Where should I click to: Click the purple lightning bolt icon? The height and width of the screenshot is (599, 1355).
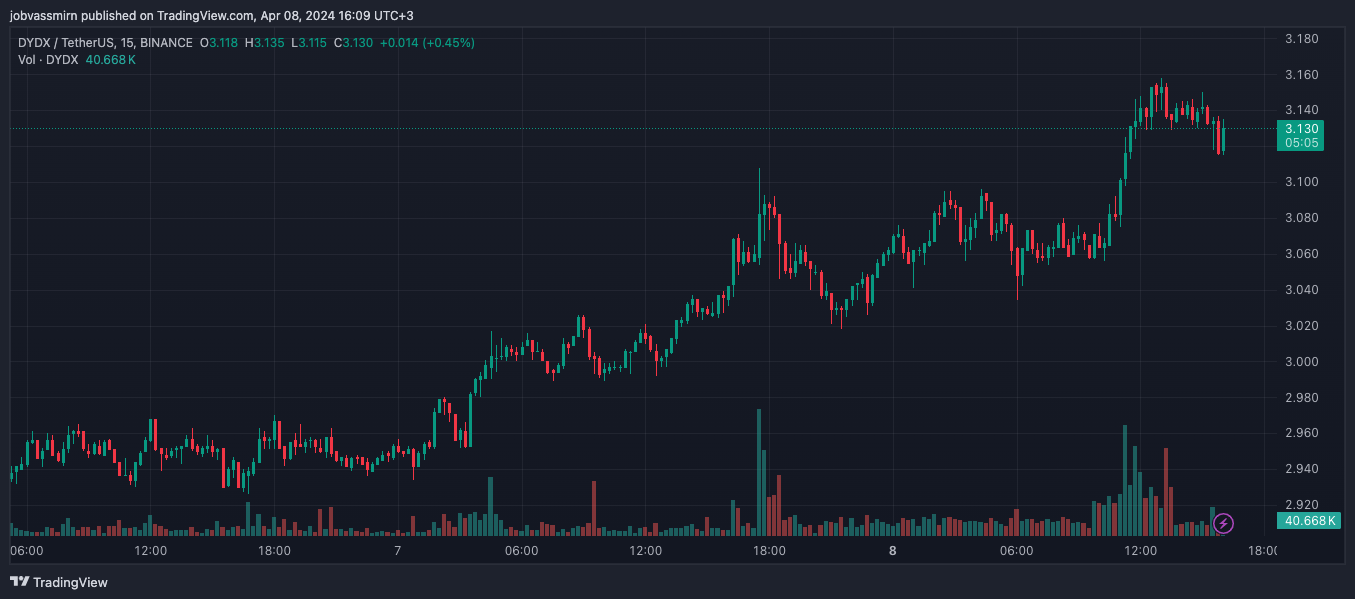1223,522
